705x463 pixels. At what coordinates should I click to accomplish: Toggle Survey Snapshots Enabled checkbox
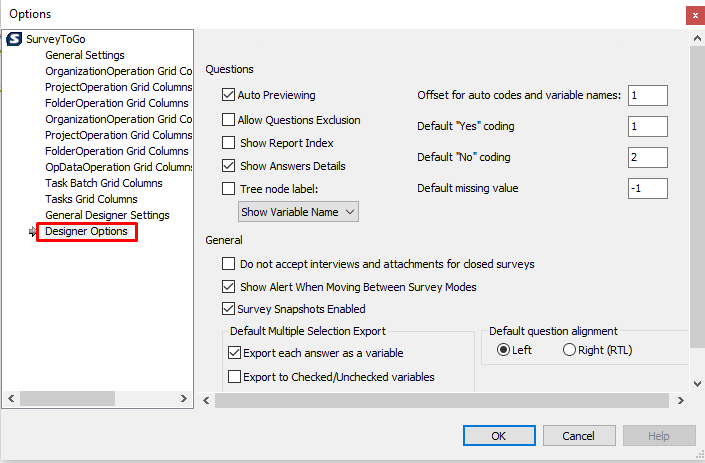pos(228,309)
